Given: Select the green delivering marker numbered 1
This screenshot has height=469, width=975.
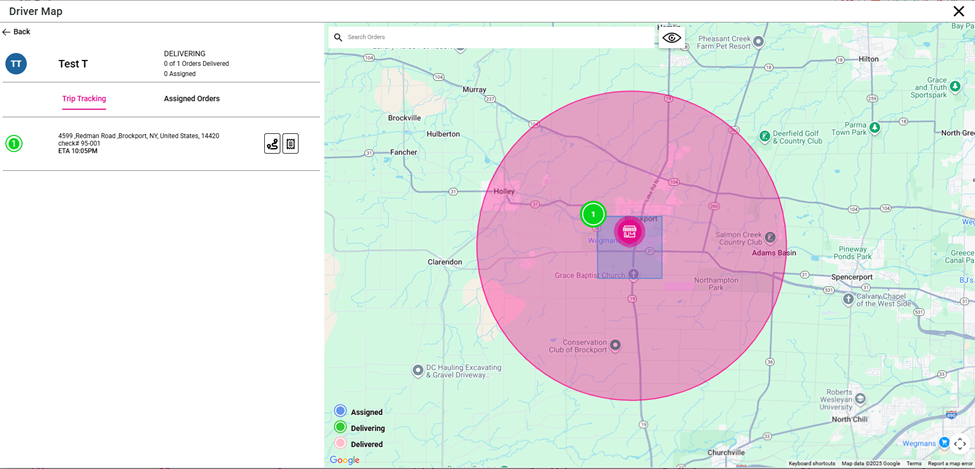Looking at the screenshot, I should point(593,214).
